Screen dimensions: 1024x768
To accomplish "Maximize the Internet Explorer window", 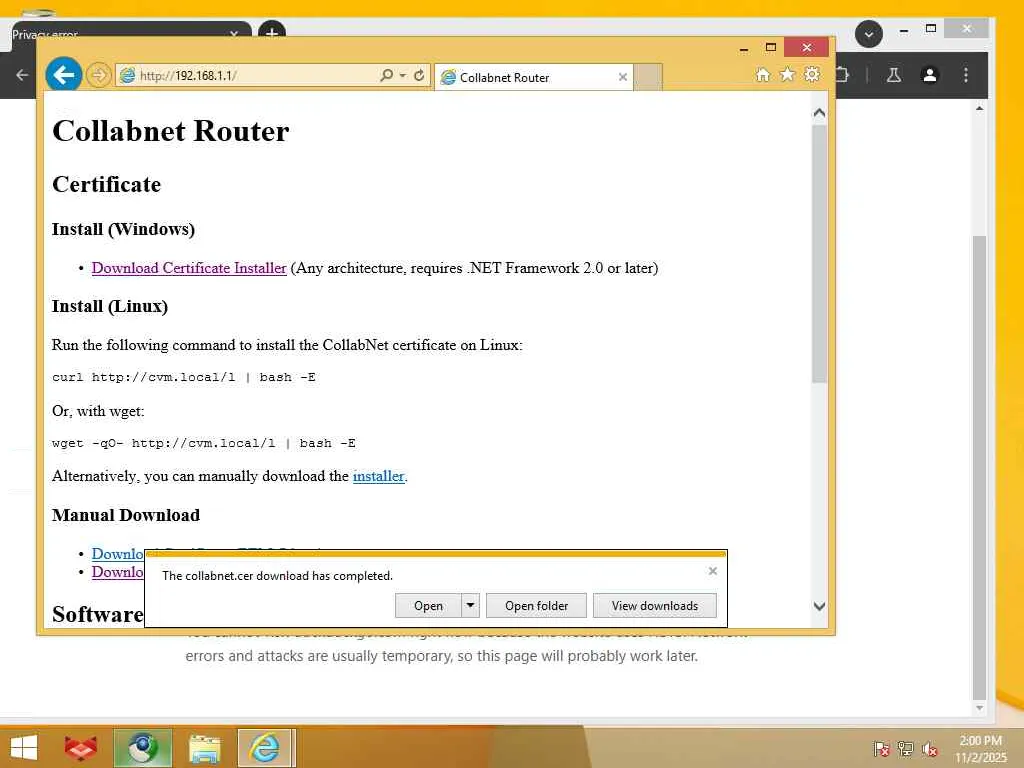I will [771, 48].
